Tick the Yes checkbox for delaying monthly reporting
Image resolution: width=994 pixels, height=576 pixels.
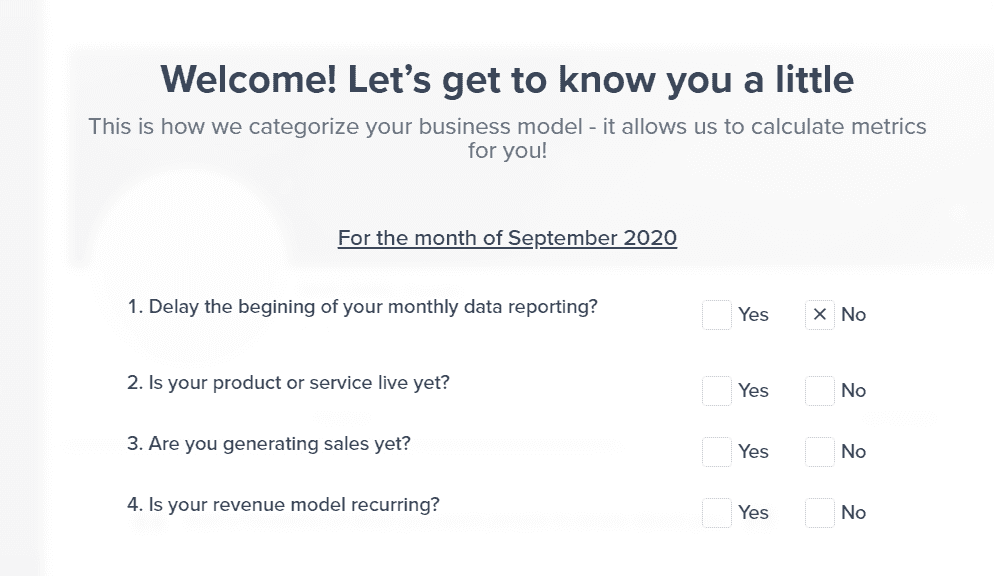point(717,315)
